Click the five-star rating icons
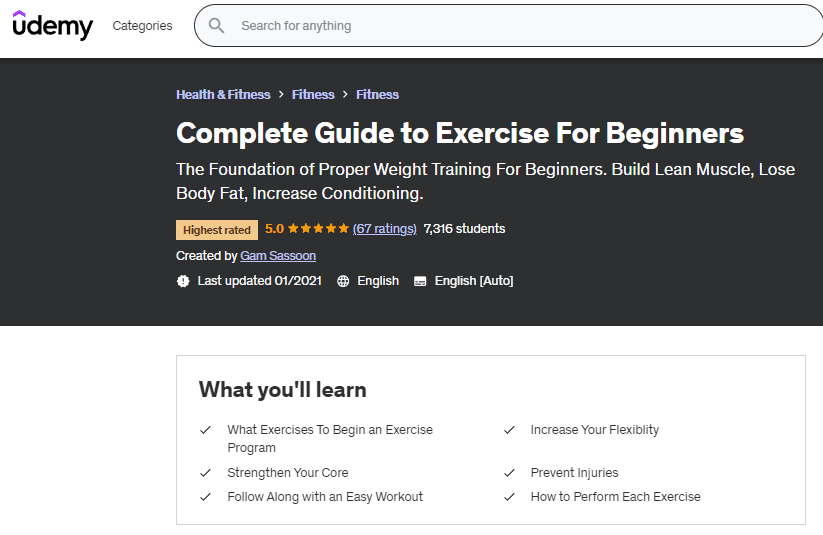This screenshot has width=823, height=535. [x=318, y=229]
